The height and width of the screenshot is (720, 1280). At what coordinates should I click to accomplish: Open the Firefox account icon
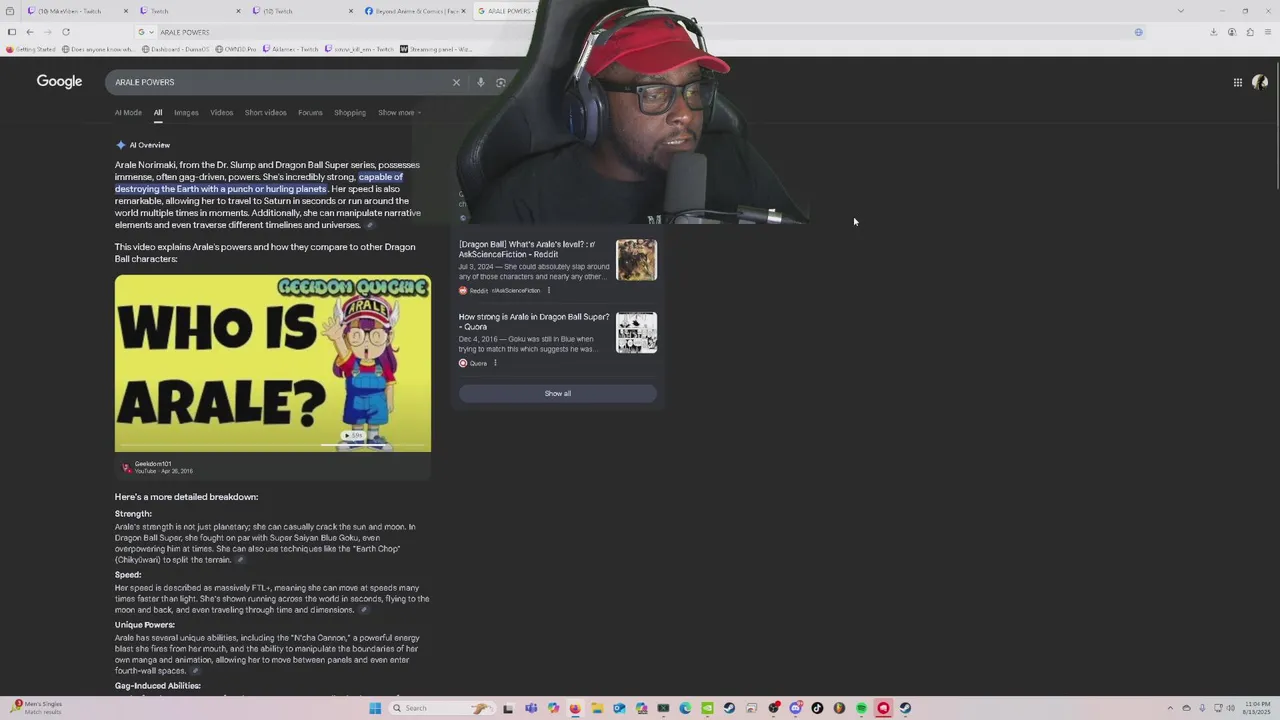tap(1232, 32)
